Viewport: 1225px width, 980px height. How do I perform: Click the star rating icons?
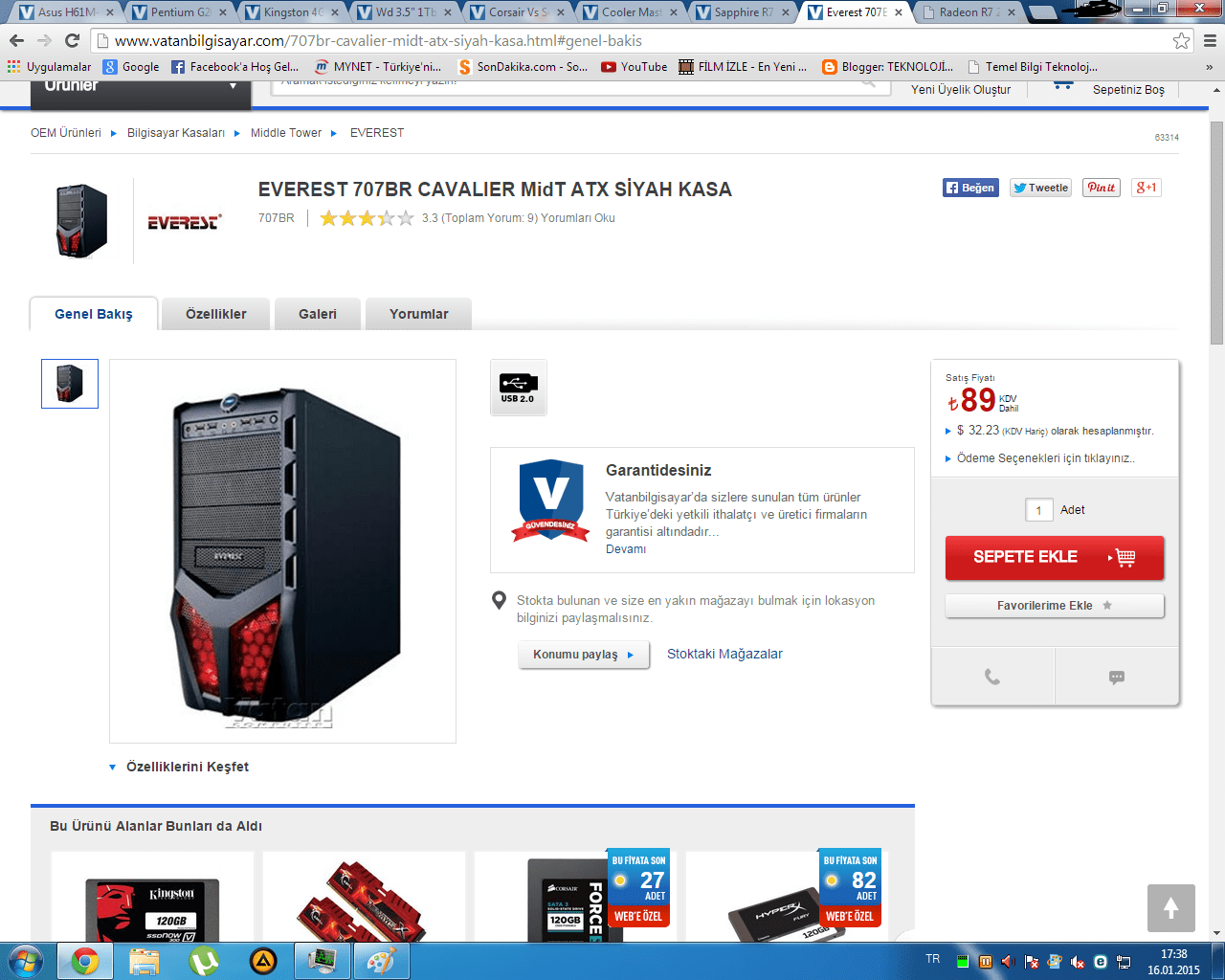click(367, 218)
